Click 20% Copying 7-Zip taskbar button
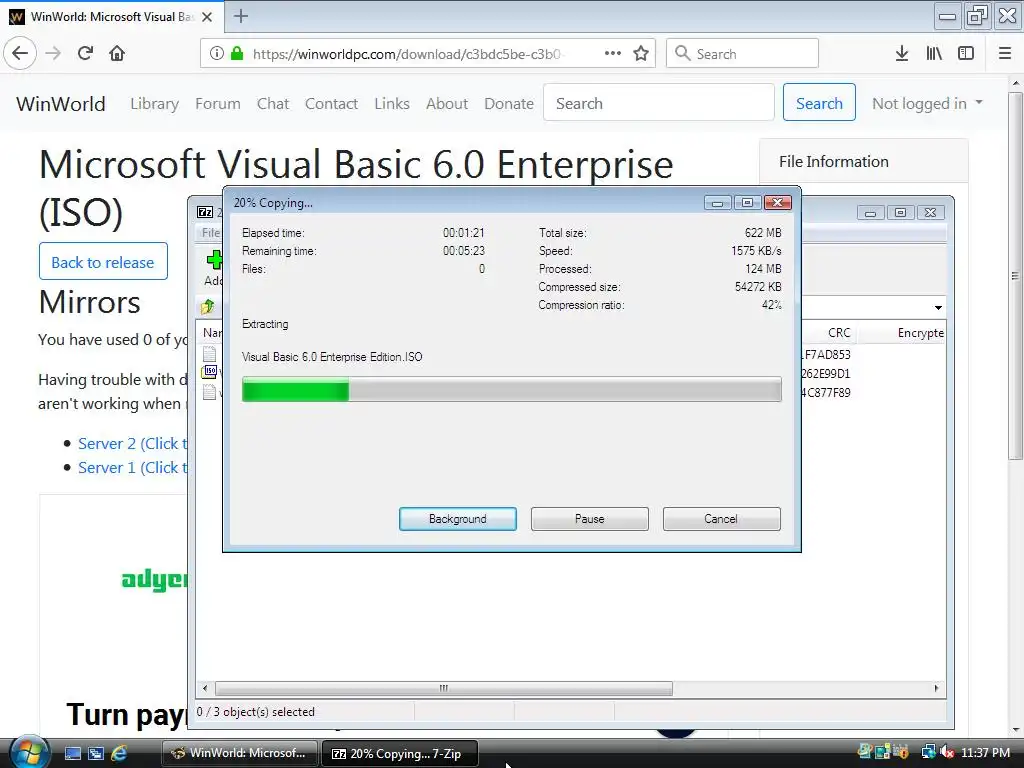1024x768 pixels. point(400,753)
